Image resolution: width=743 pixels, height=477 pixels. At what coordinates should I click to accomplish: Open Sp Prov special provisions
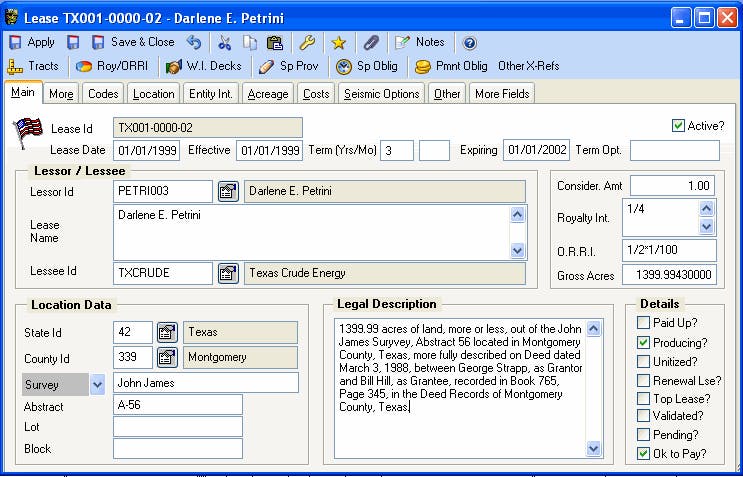(x=288, y=66)
